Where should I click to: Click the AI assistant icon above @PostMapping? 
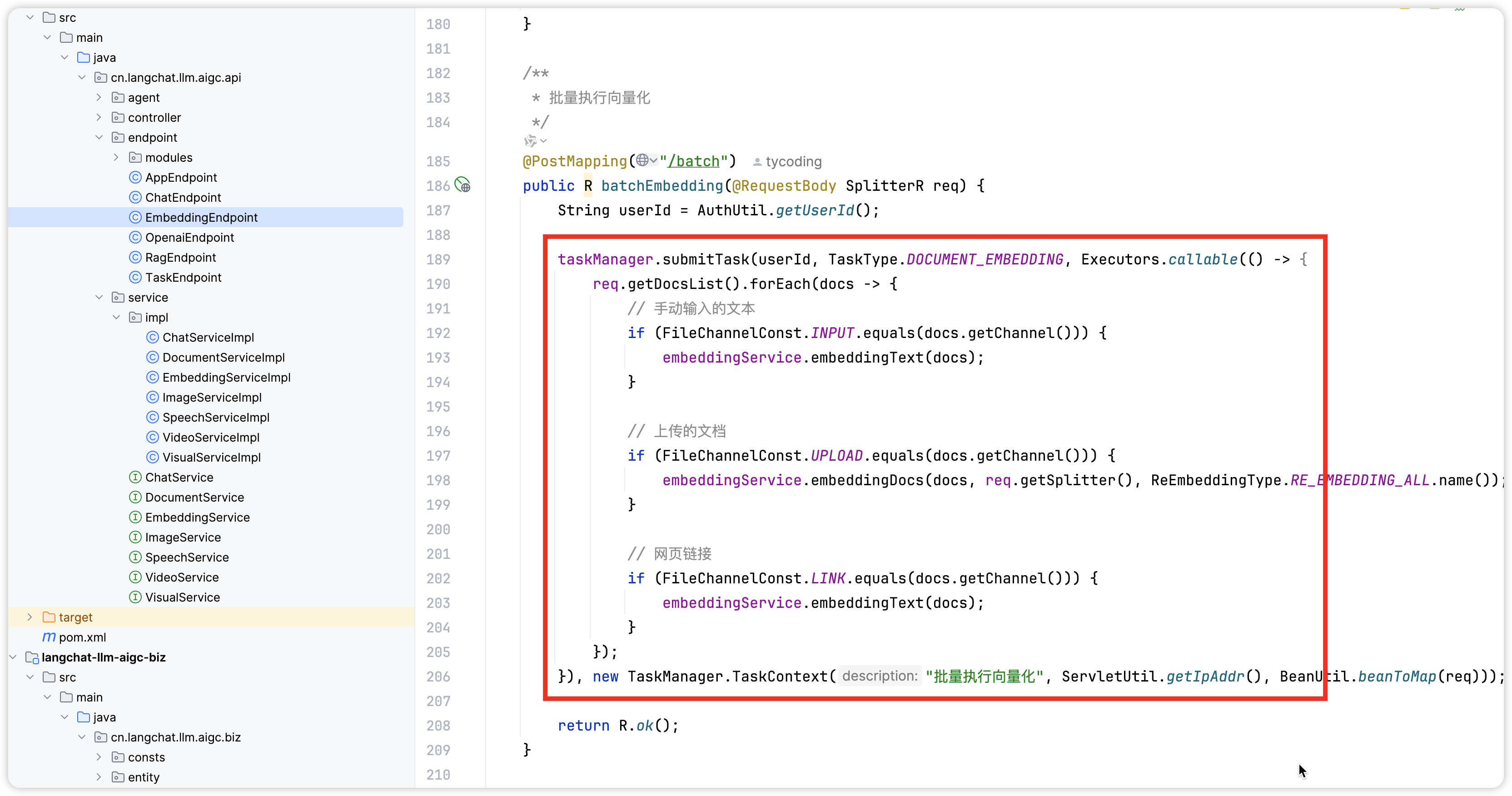[x=531, y=141]
